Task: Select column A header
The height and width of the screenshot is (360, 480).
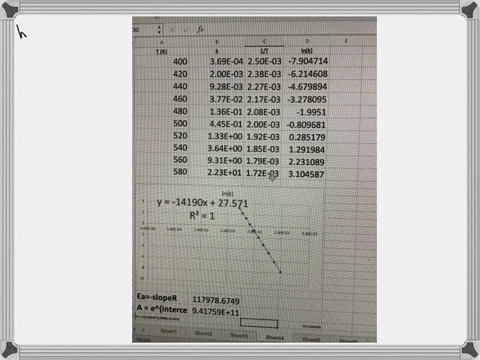Action: click(x=162, y=42)
